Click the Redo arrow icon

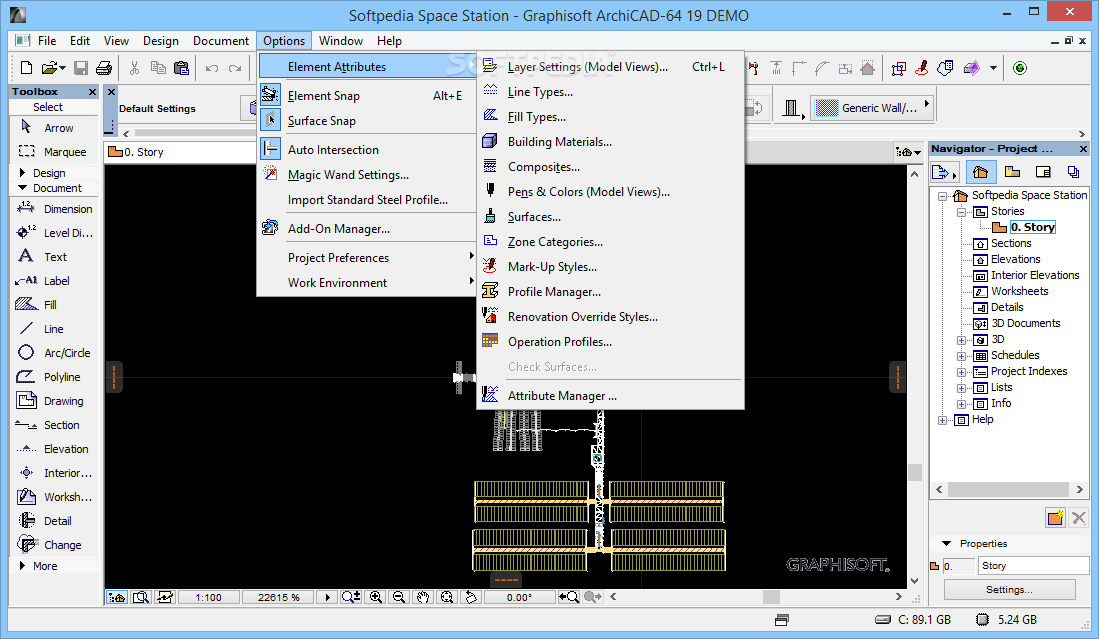235,68
